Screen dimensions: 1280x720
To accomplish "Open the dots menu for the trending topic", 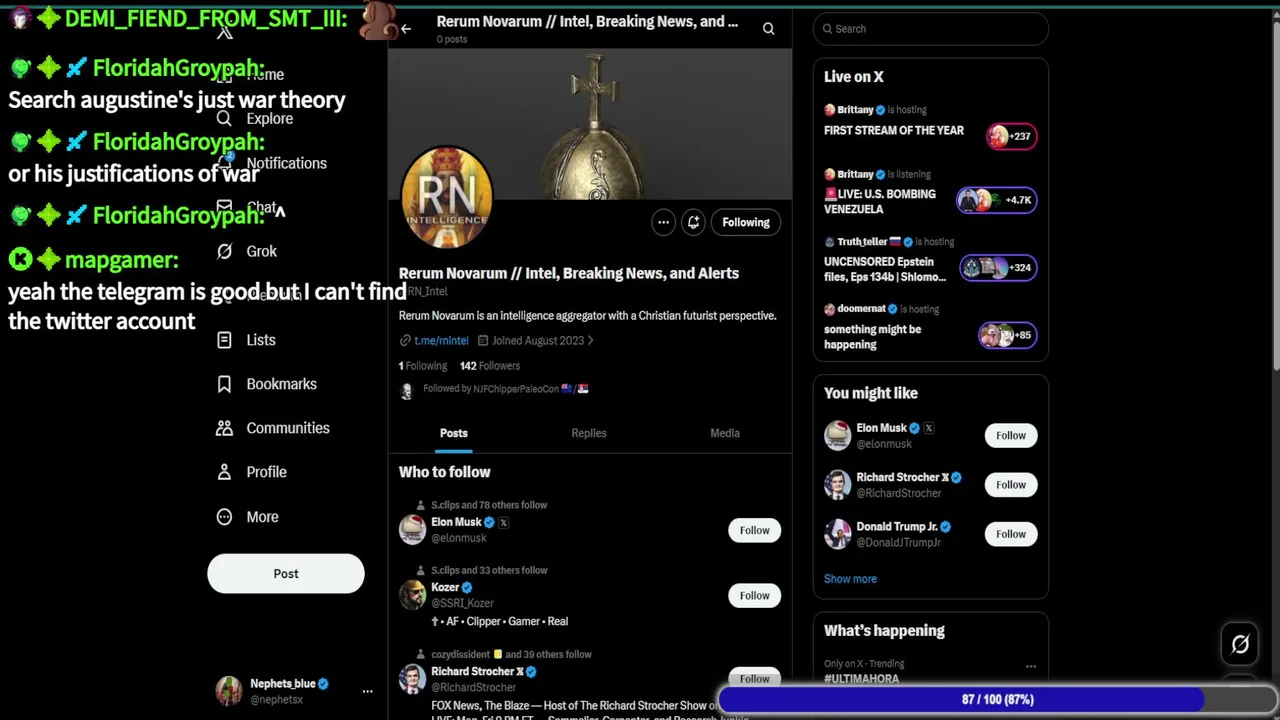I will coord(1030,666).
